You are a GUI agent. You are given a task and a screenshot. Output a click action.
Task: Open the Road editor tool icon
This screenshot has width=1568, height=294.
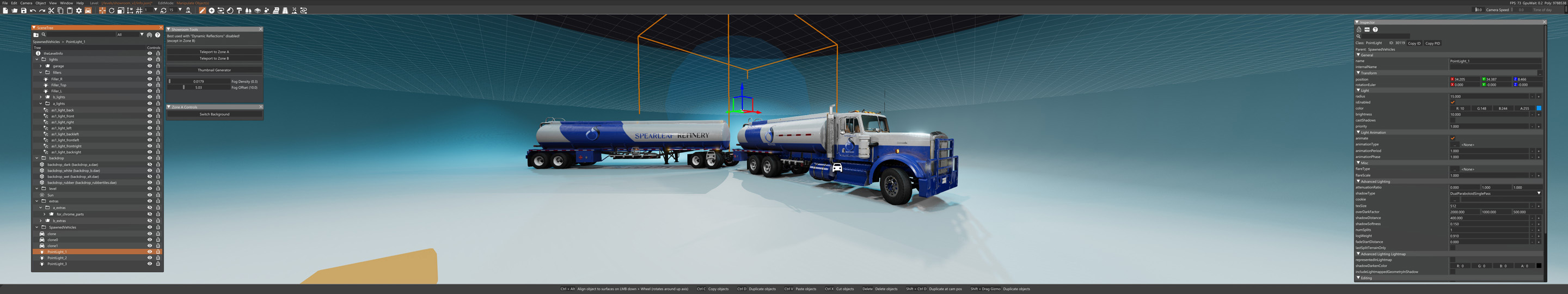(x=286, y=10)
